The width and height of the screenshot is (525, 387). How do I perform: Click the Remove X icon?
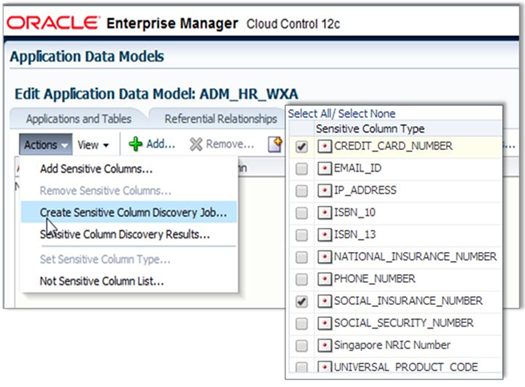tap(196, 145)
